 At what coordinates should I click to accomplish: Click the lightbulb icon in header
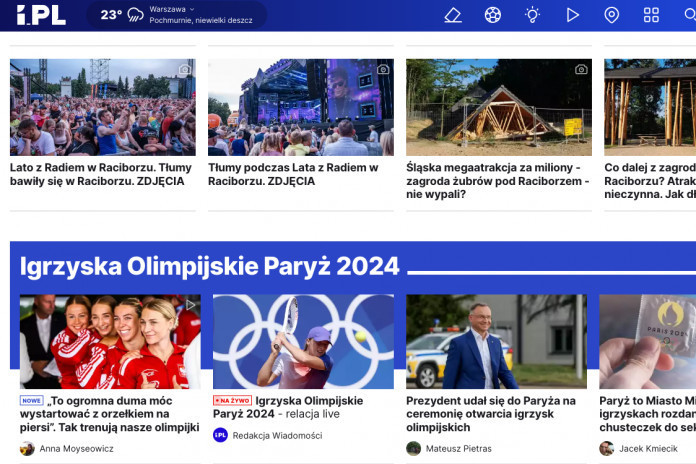pos(533,15)
